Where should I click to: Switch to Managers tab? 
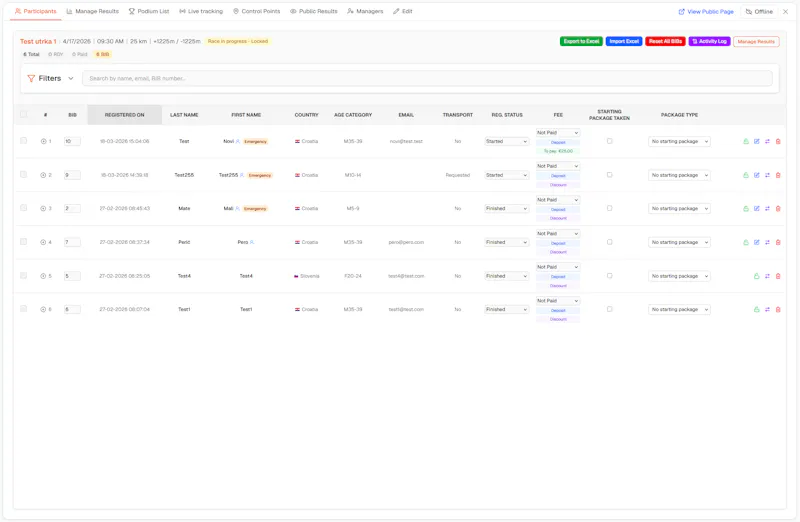tap(365, 11)
